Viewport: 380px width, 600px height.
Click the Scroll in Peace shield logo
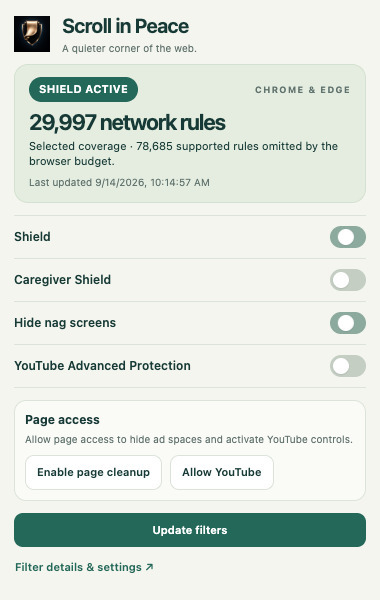(32, 34)
